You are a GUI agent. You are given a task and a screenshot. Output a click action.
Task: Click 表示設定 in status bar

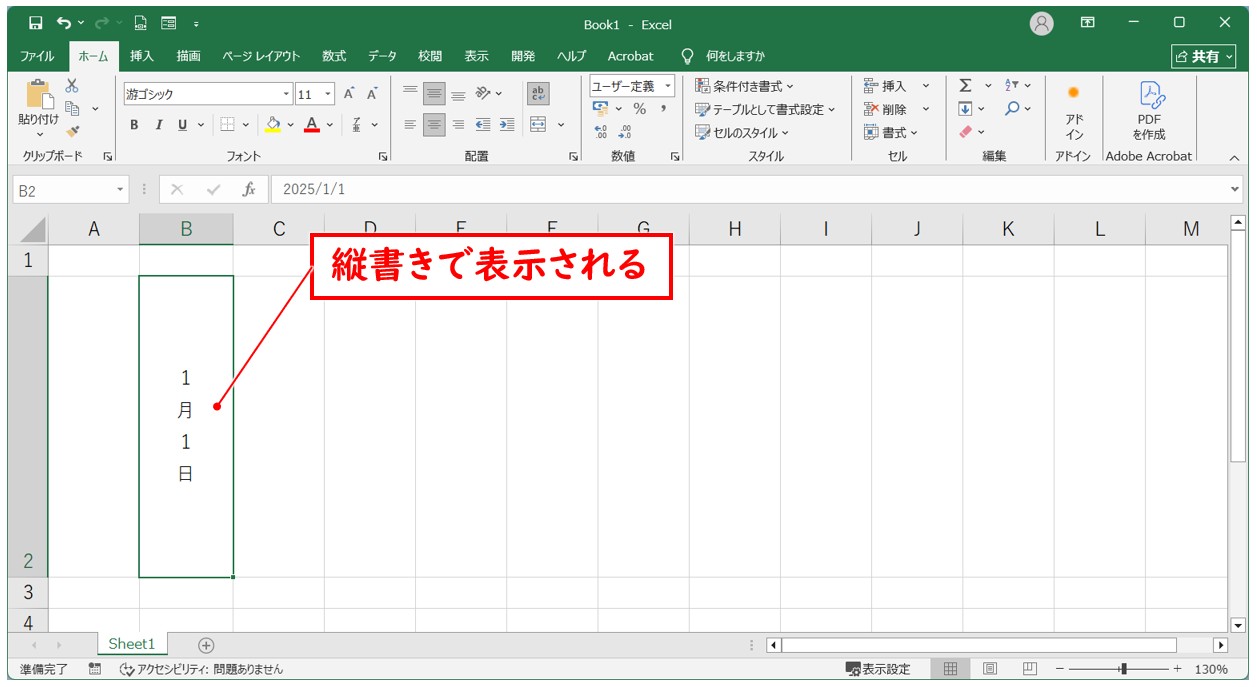878,669
